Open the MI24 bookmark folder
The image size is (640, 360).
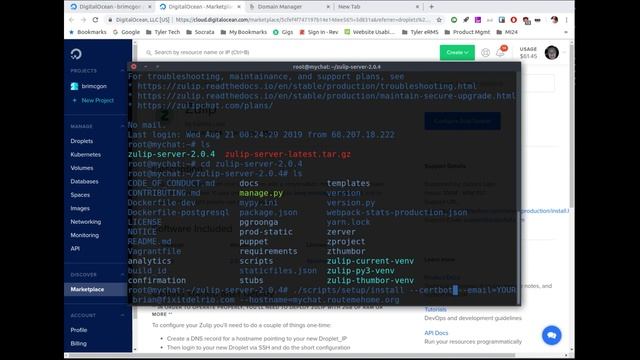[x=507, y=32]
